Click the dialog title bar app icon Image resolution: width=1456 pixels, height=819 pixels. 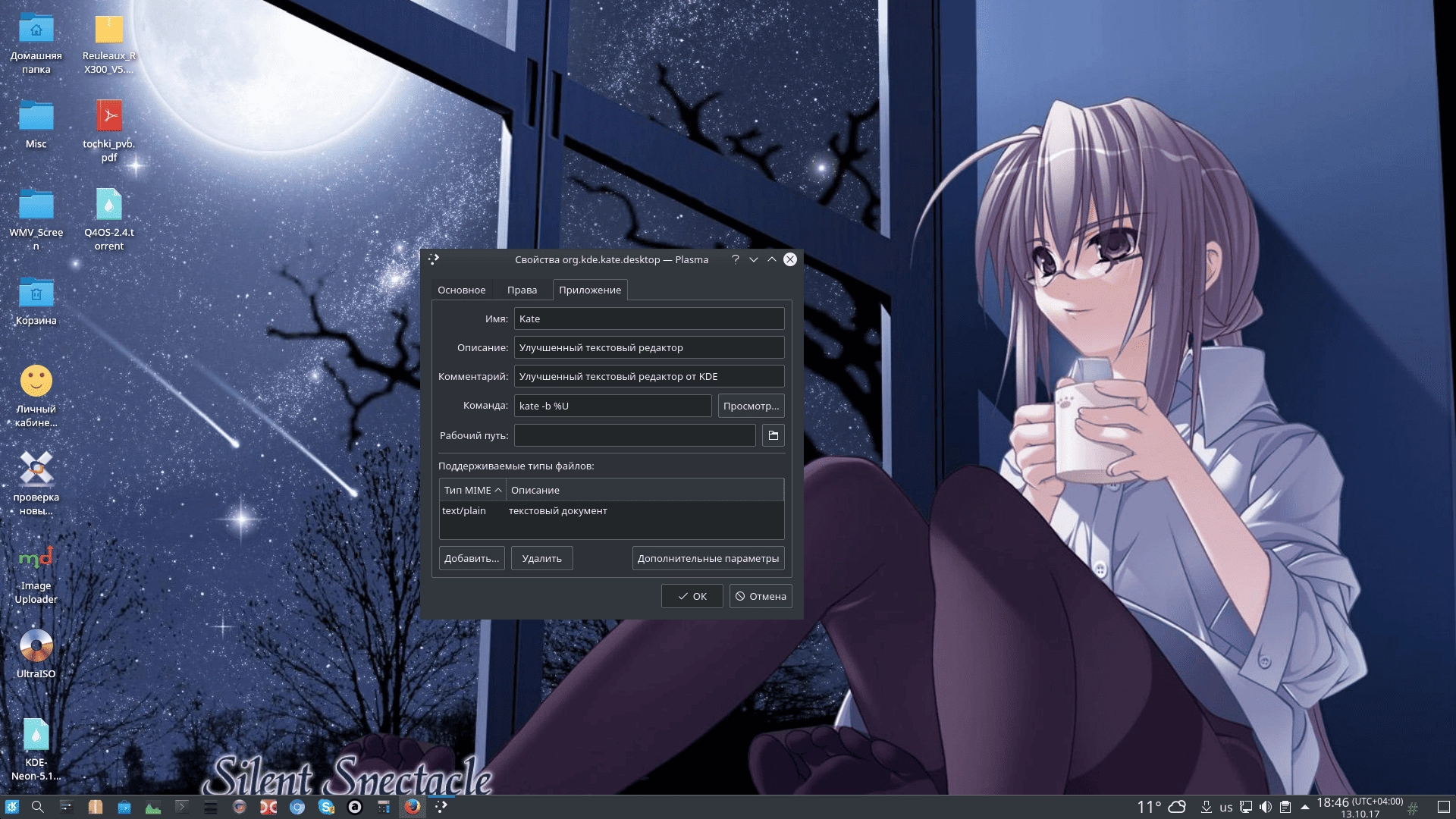coord(434,259)
